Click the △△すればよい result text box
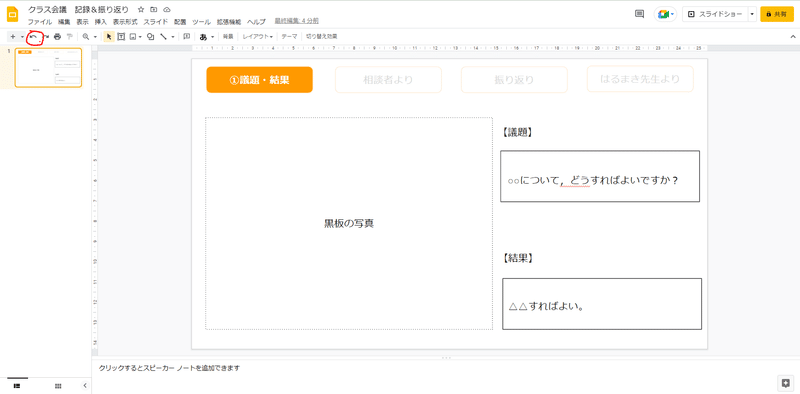Image resolution: width=800 pixels, height=394 pixels. (602, 304)
